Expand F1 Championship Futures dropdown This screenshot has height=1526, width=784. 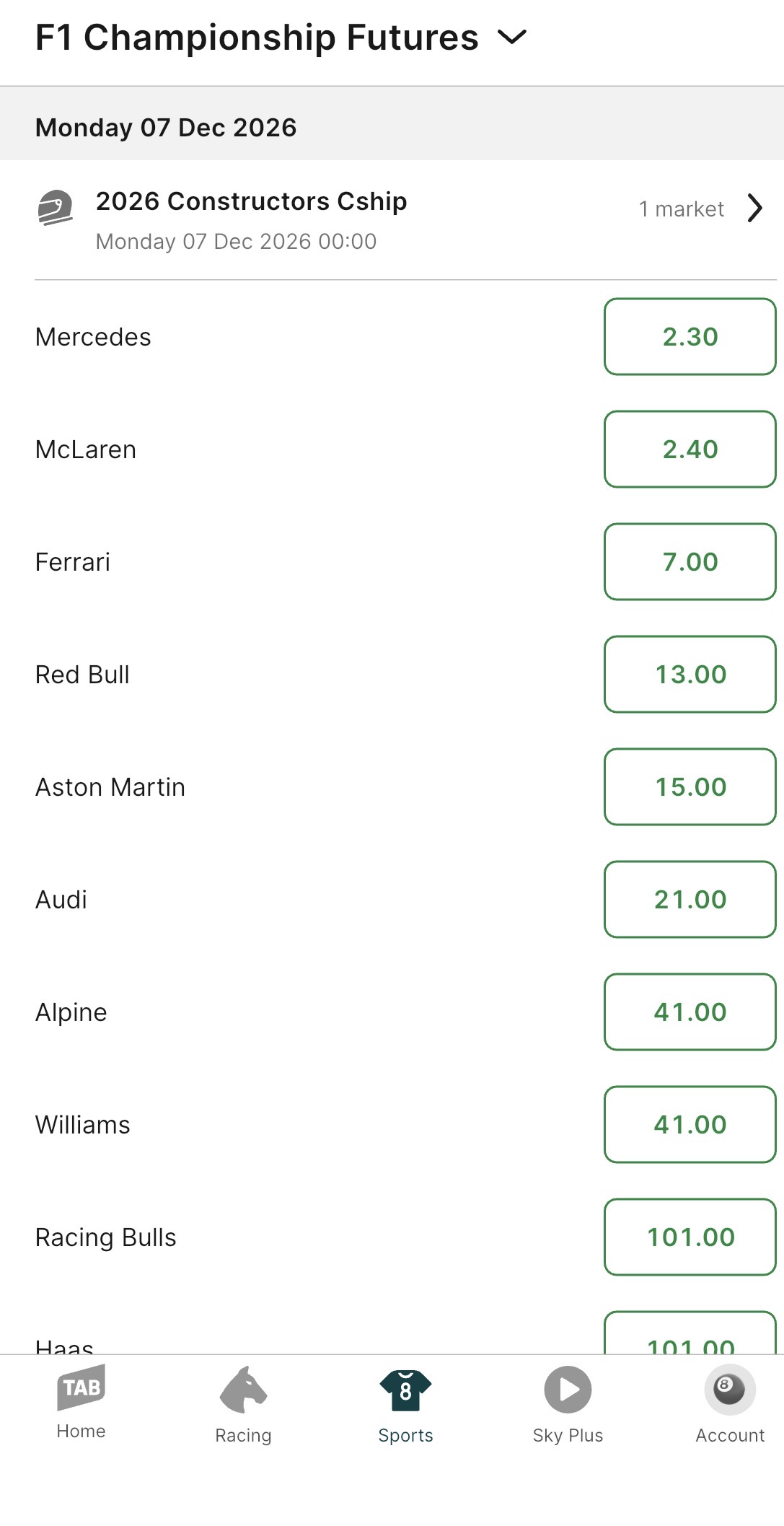[x=513, y=38]
